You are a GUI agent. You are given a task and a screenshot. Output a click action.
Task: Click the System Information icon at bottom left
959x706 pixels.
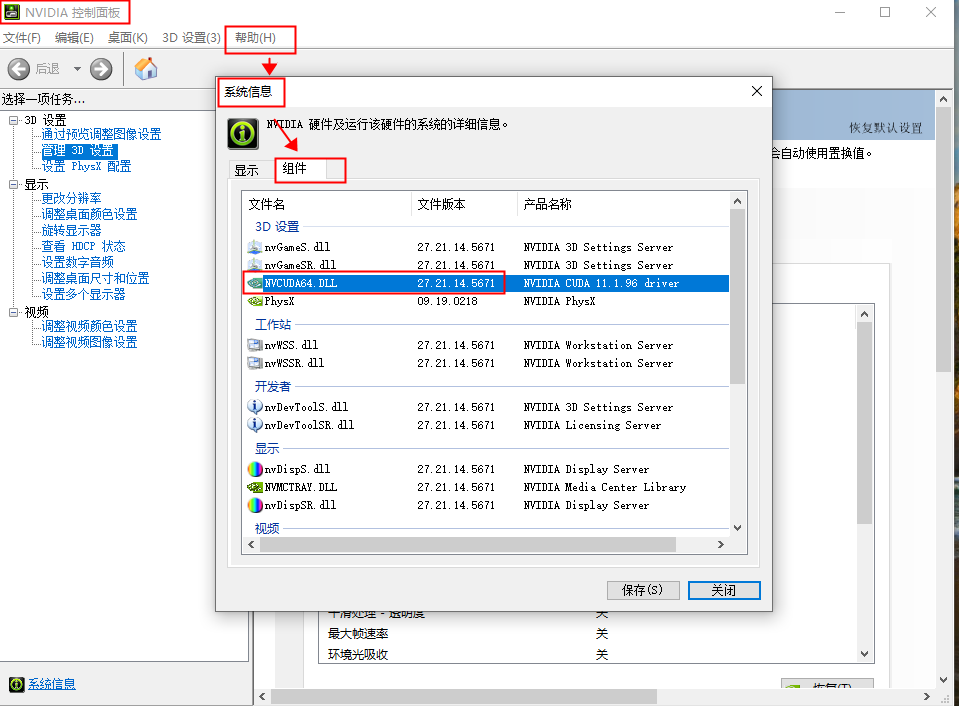pyautogui.click(x=17, y=685)
